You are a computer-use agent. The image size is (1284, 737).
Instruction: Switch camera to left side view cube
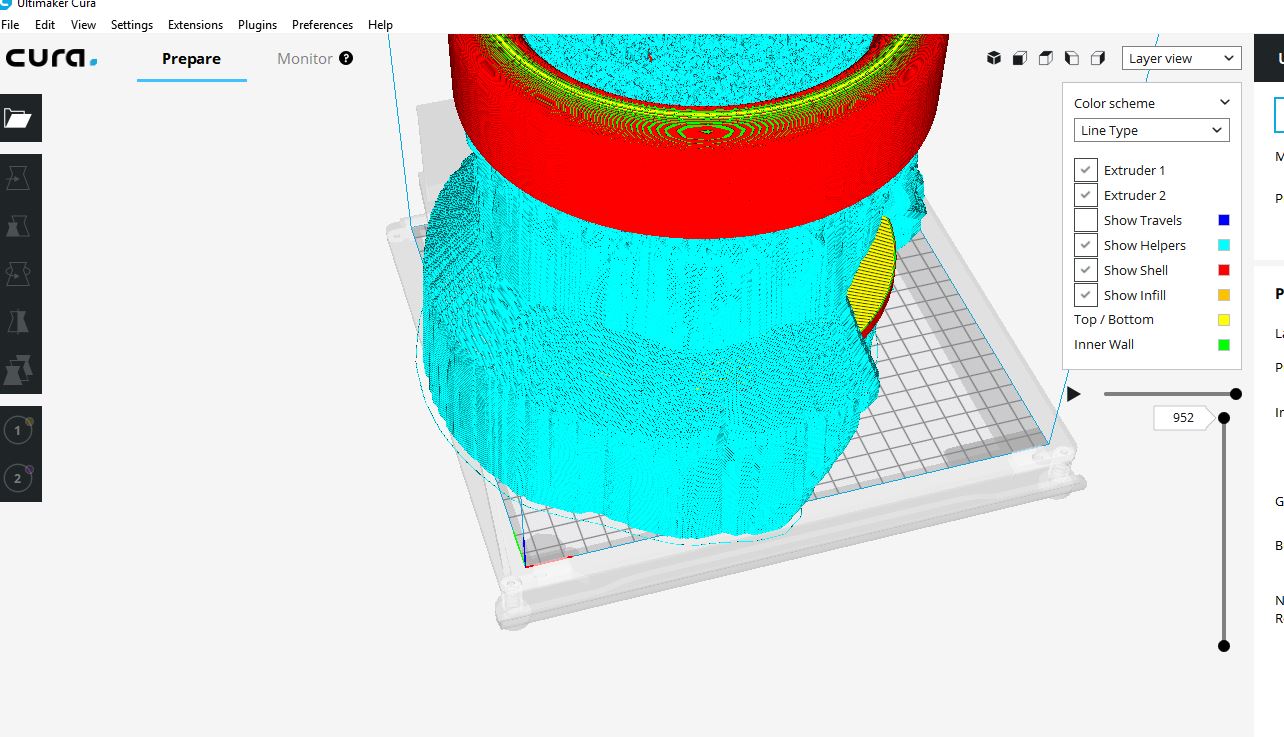pos(1072,58)
